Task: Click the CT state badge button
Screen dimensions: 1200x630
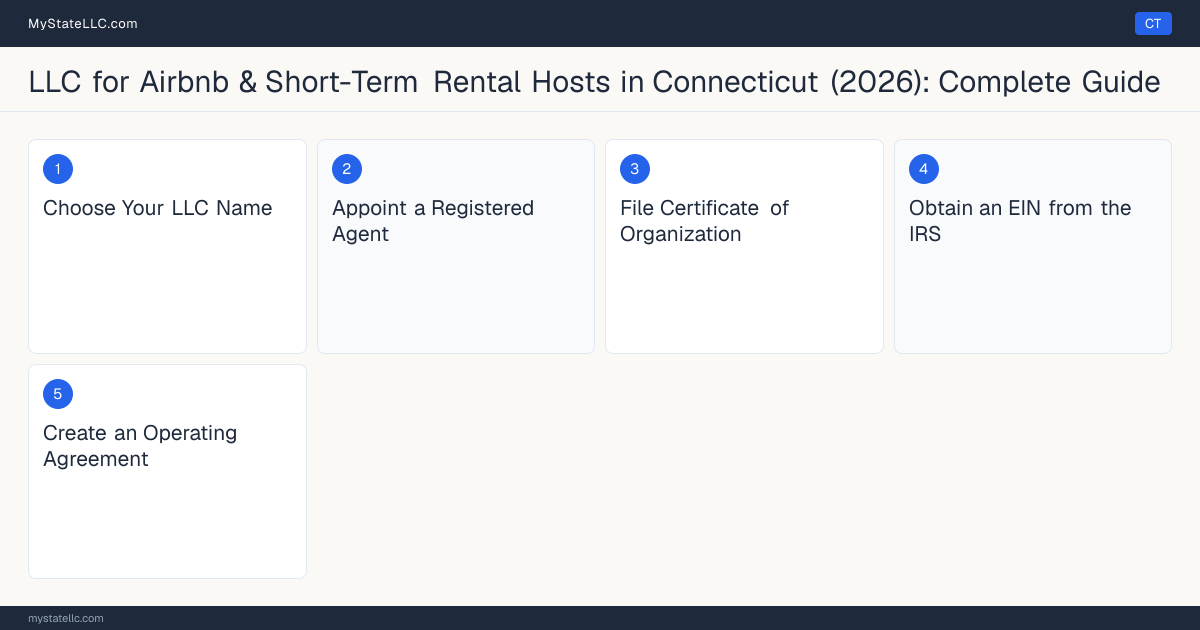Action: tap(1153, 24)
